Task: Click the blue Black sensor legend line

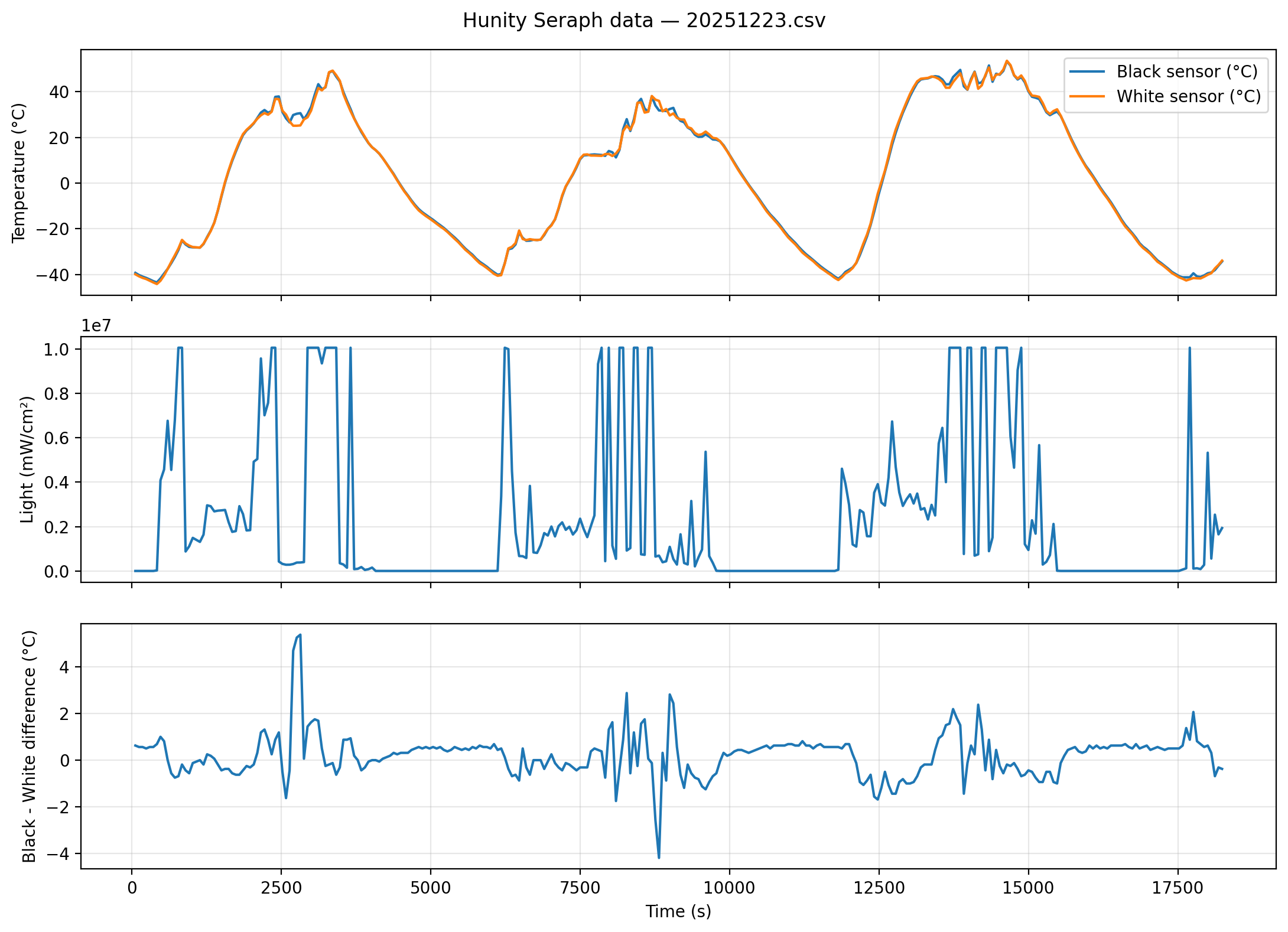Action: point(1087,71)
